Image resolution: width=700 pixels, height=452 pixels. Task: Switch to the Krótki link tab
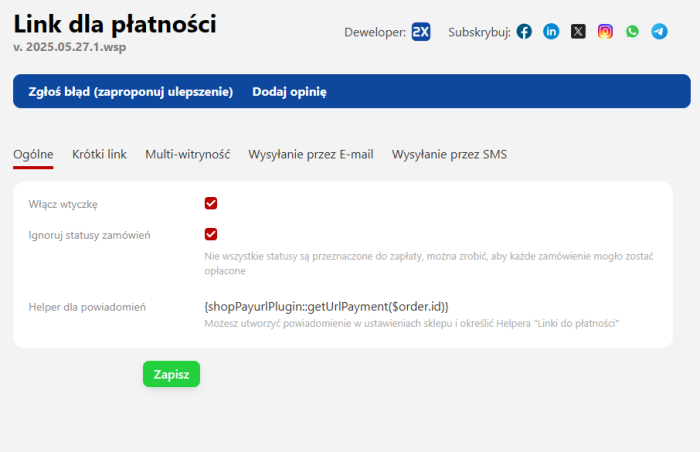[x=99, y=155]
